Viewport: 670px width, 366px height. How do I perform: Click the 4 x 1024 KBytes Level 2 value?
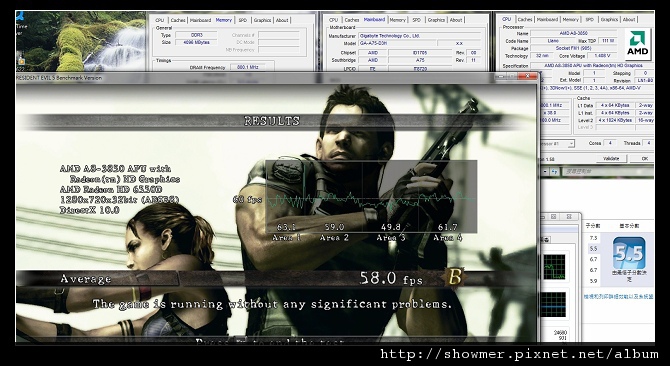(615, 120)
